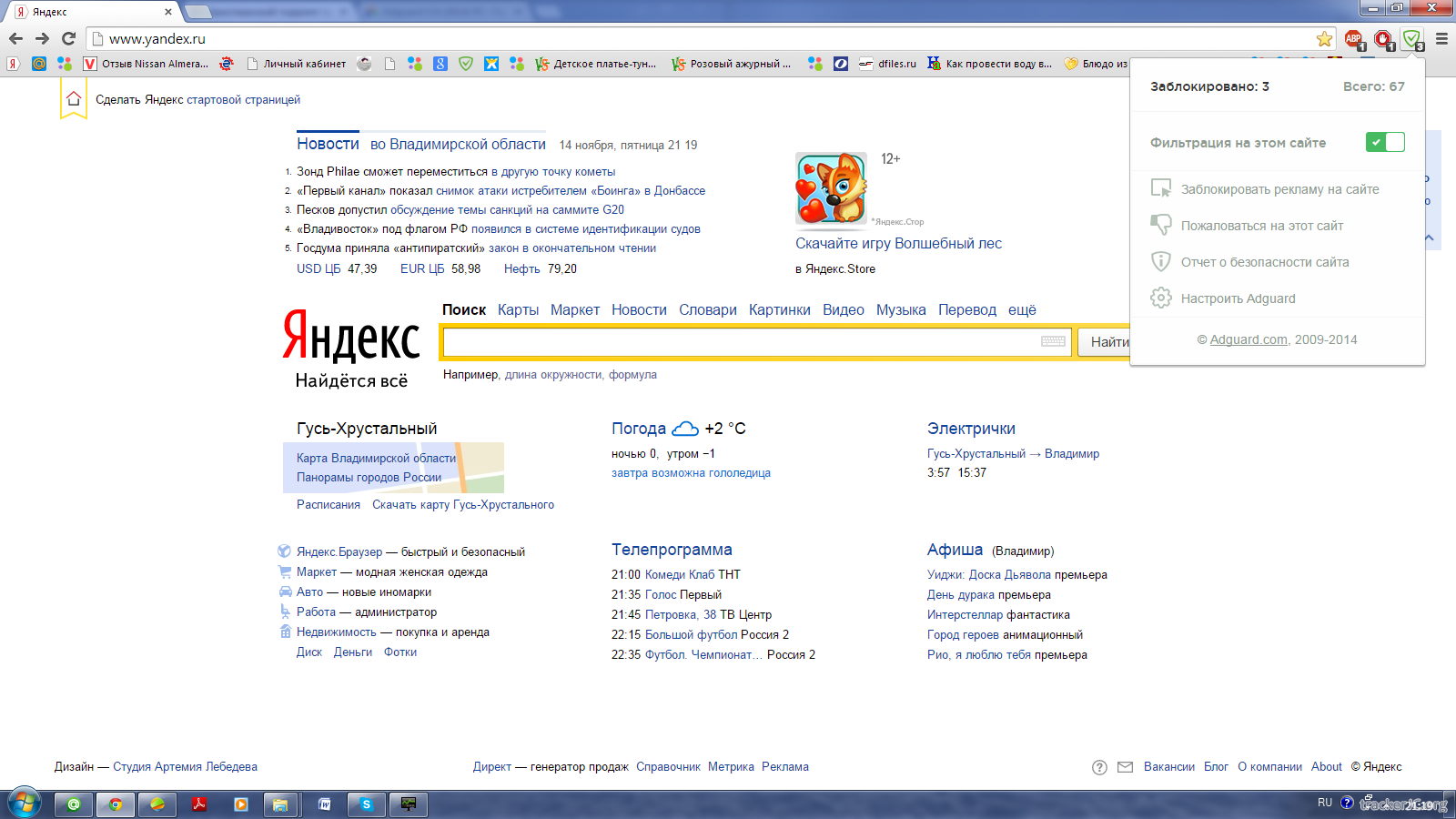Open Chrome's hamburger menu
Image resolution: width=1456 pixels, height=819 pixels.
coord(1441,39)
